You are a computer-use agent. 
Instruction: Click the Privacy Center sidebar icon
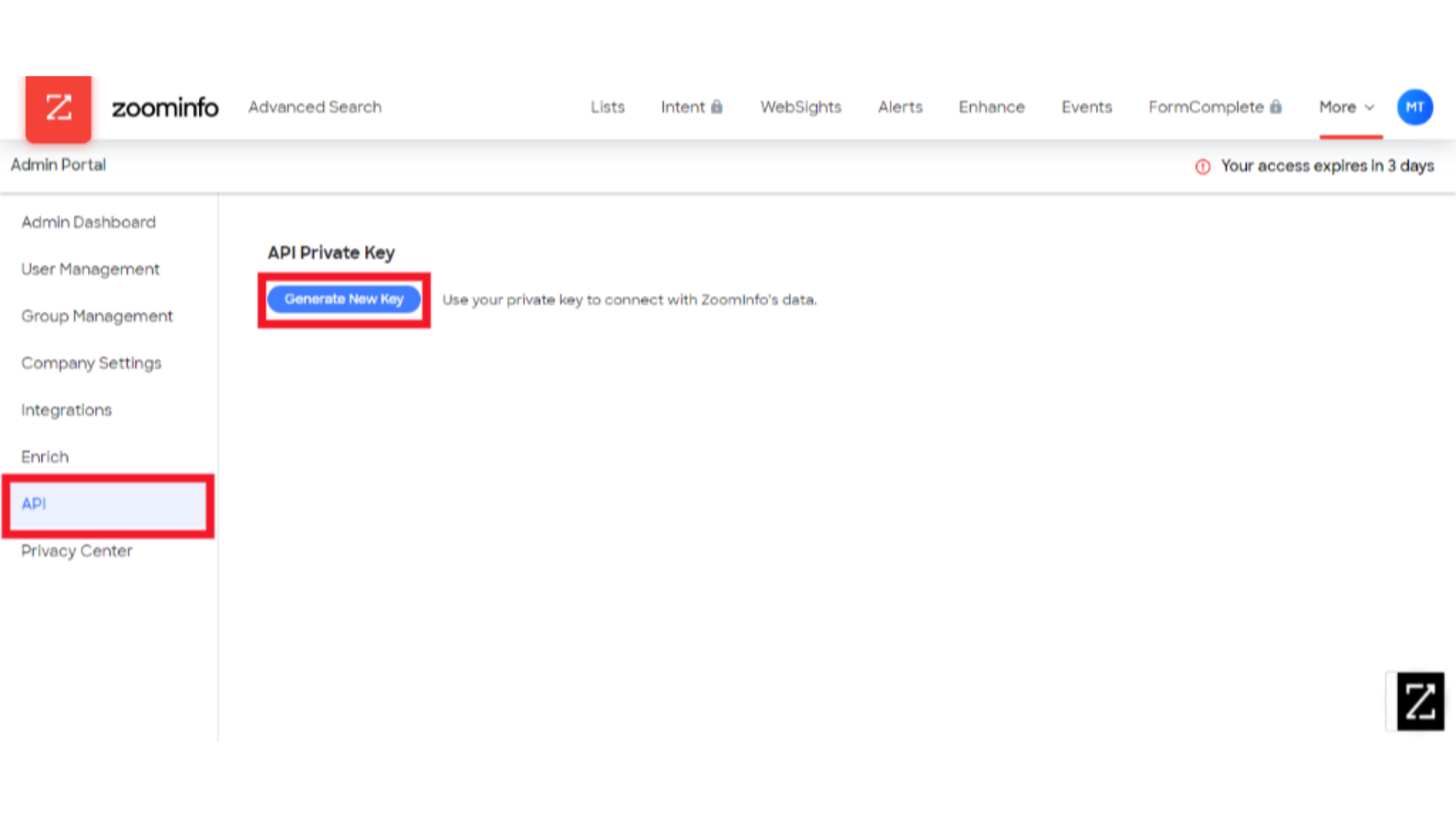pos(76,550)
